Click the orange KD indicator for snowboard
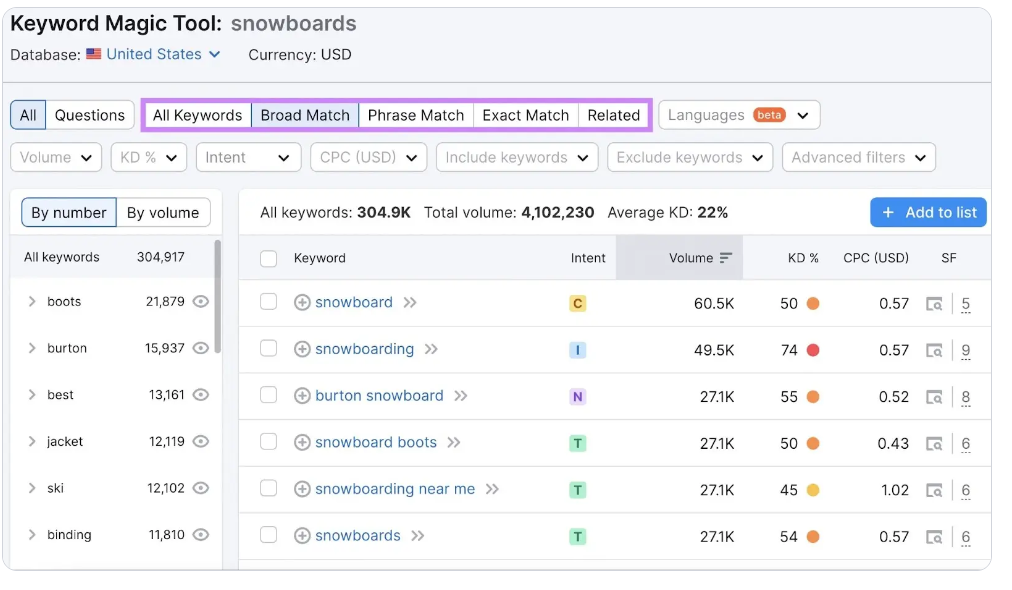 [x=813, y=303]
